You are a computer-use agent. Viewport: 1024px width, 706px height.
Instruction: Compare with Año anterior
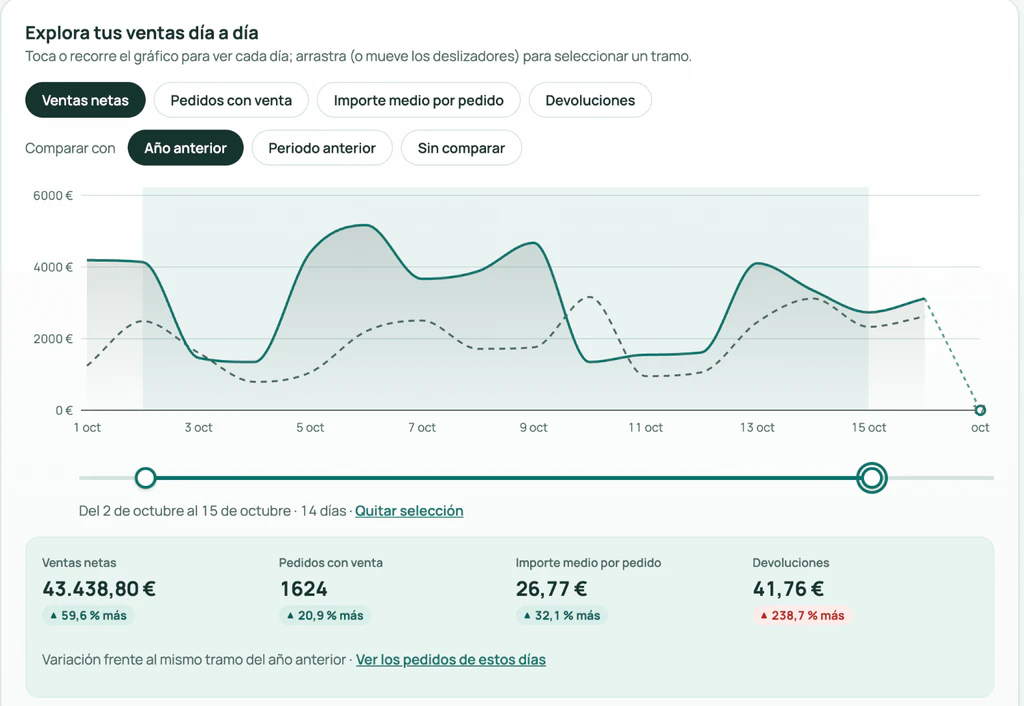click(185, 148)
